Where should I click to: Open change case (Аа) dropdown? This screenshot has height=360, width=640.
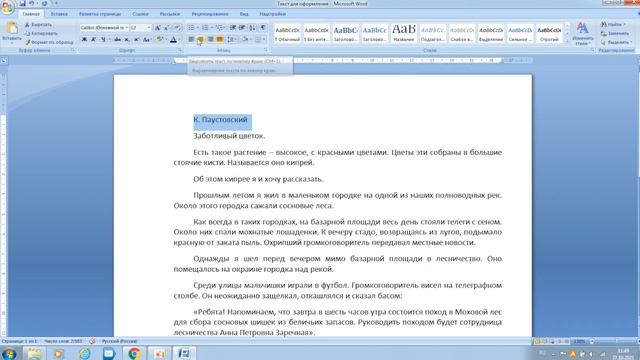[148, 40]
